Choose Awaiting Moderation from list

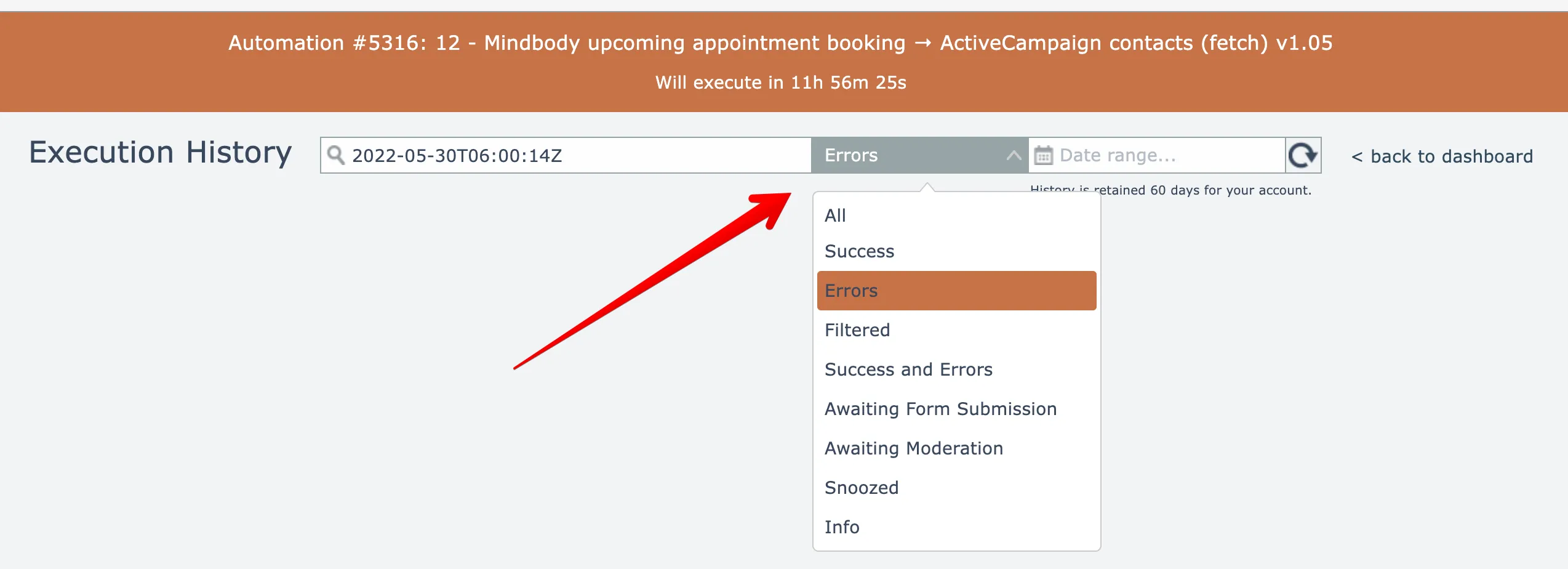[914, 448]
